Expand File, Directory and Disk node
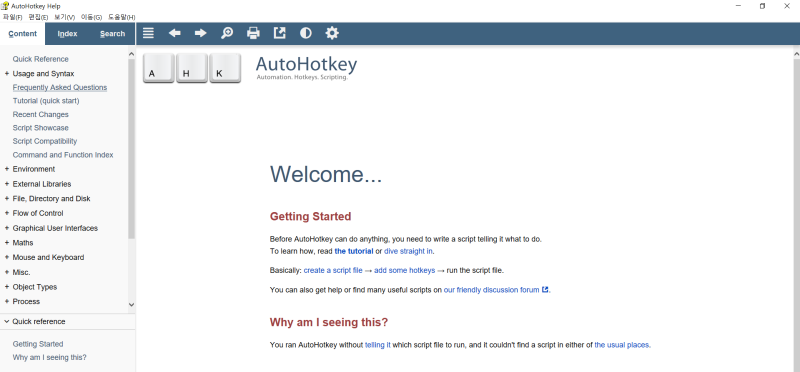 tap(7, 199)
